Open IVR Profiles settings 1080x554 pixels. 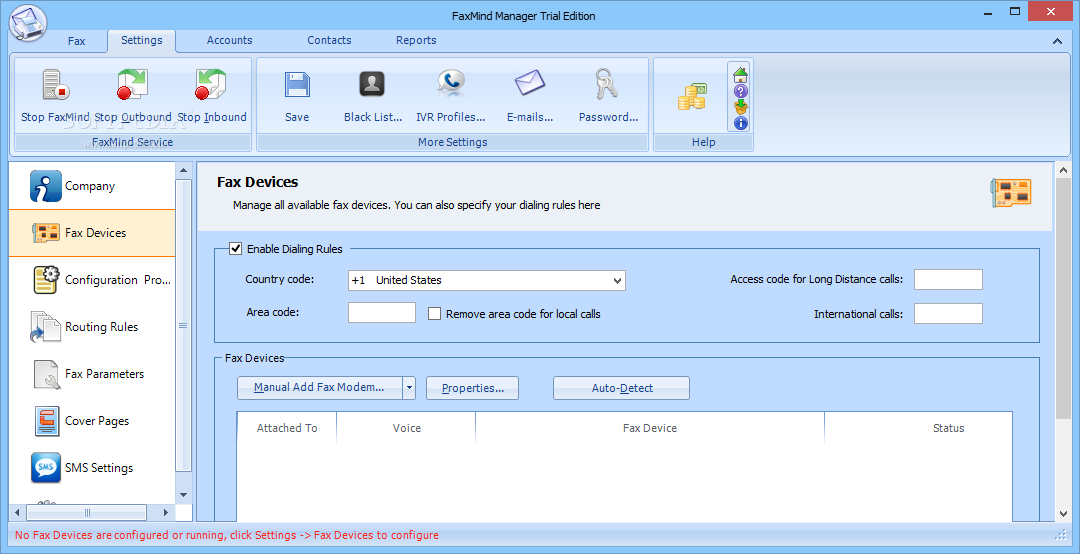point(450,96)
